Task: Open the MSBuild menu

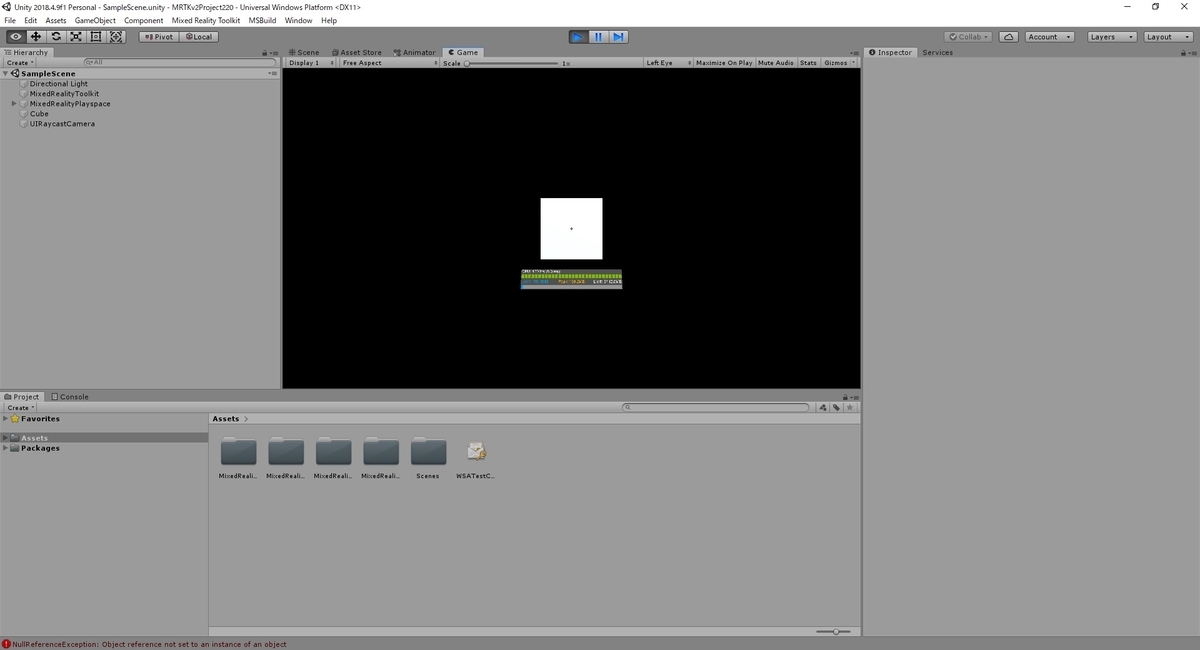Action: pyautogui.click(x=262, y=20)
